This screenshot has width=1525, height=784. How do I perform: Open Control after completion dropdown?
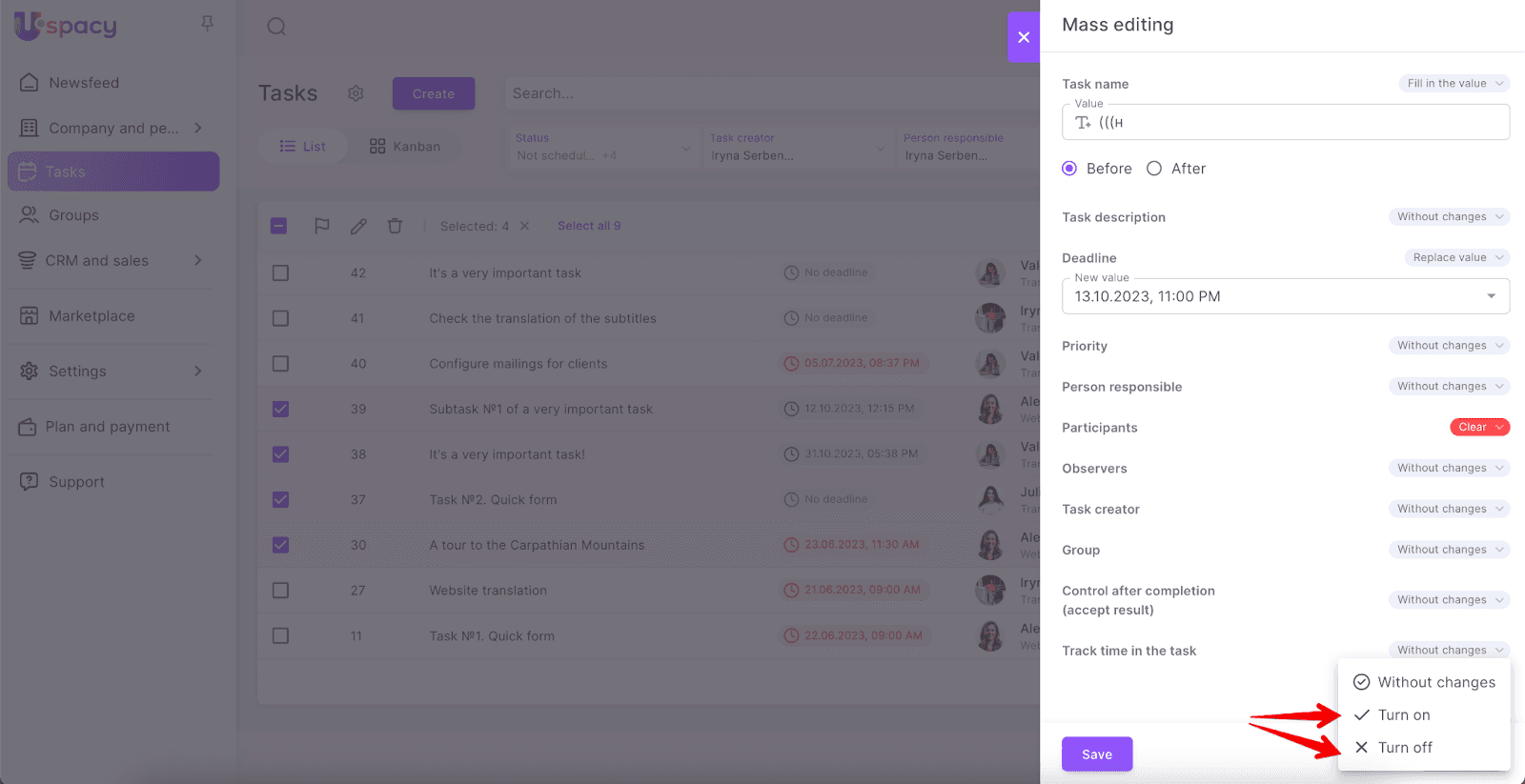(x=1449, y=600)
